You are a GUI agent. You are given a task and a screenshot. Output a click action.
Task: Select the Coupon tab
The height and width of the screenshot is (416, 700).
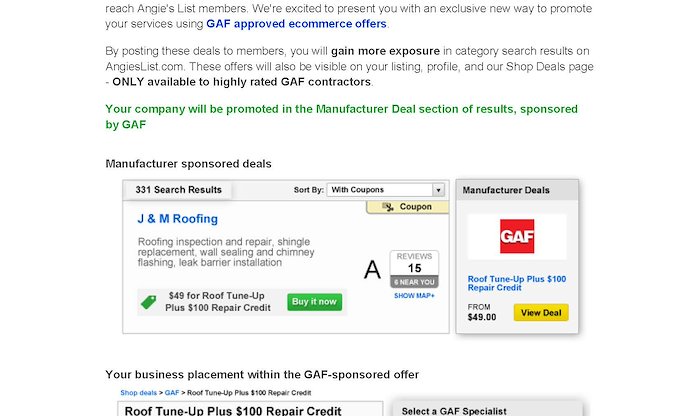tap(408, 207)
